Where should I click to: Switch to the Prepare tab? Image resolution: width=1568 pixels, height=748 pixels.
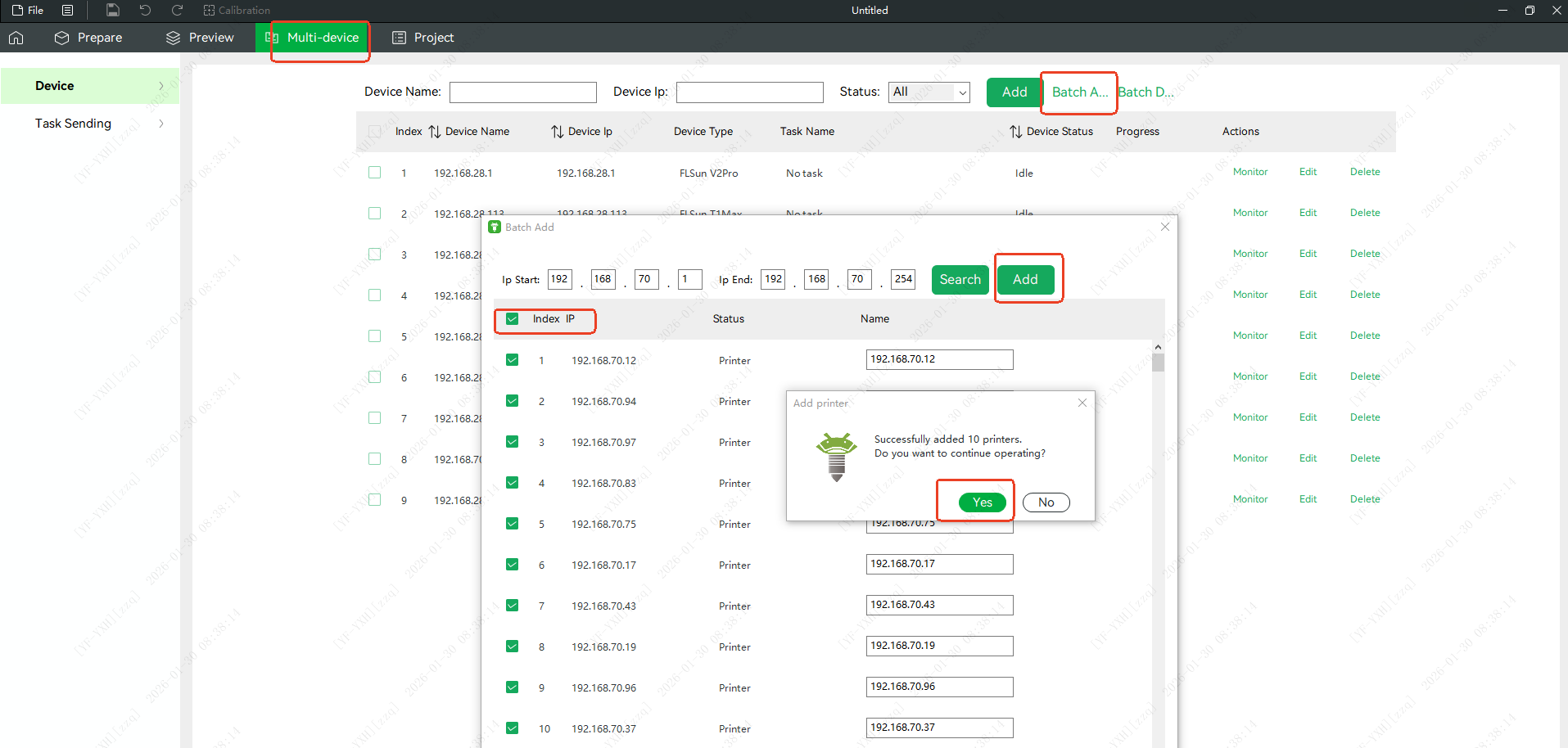coord(88,38)
